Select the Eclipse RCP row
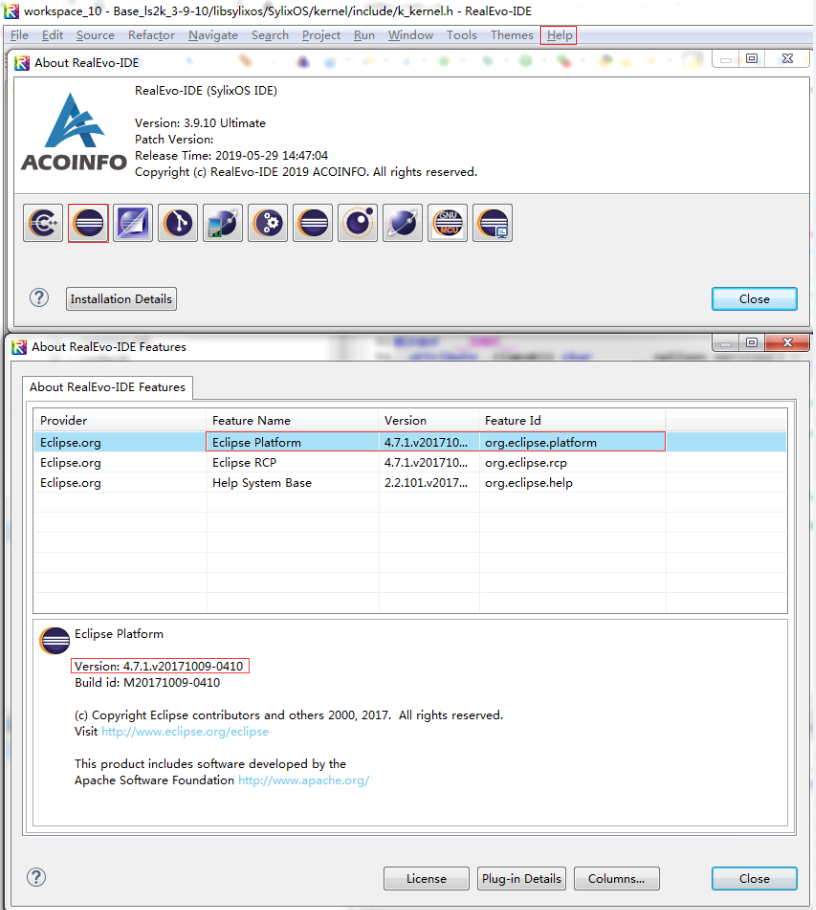 click(410, 463)
